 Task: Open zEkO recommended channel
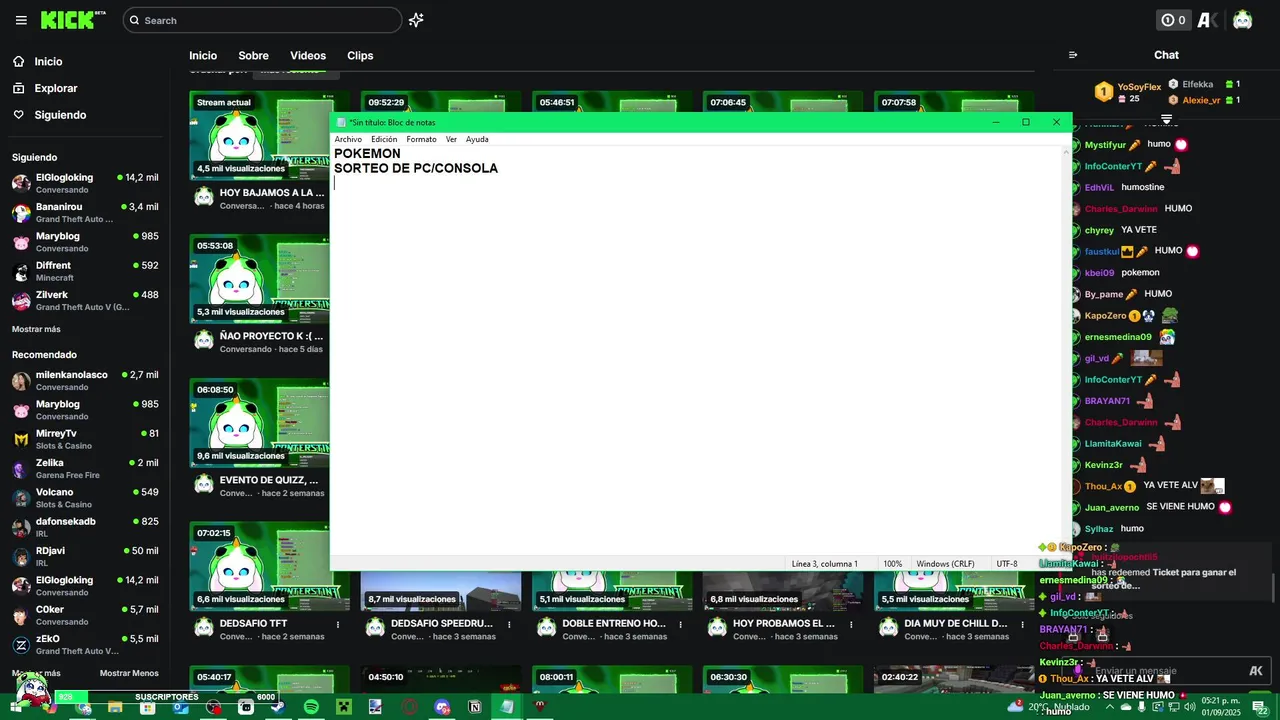(85, 645)
